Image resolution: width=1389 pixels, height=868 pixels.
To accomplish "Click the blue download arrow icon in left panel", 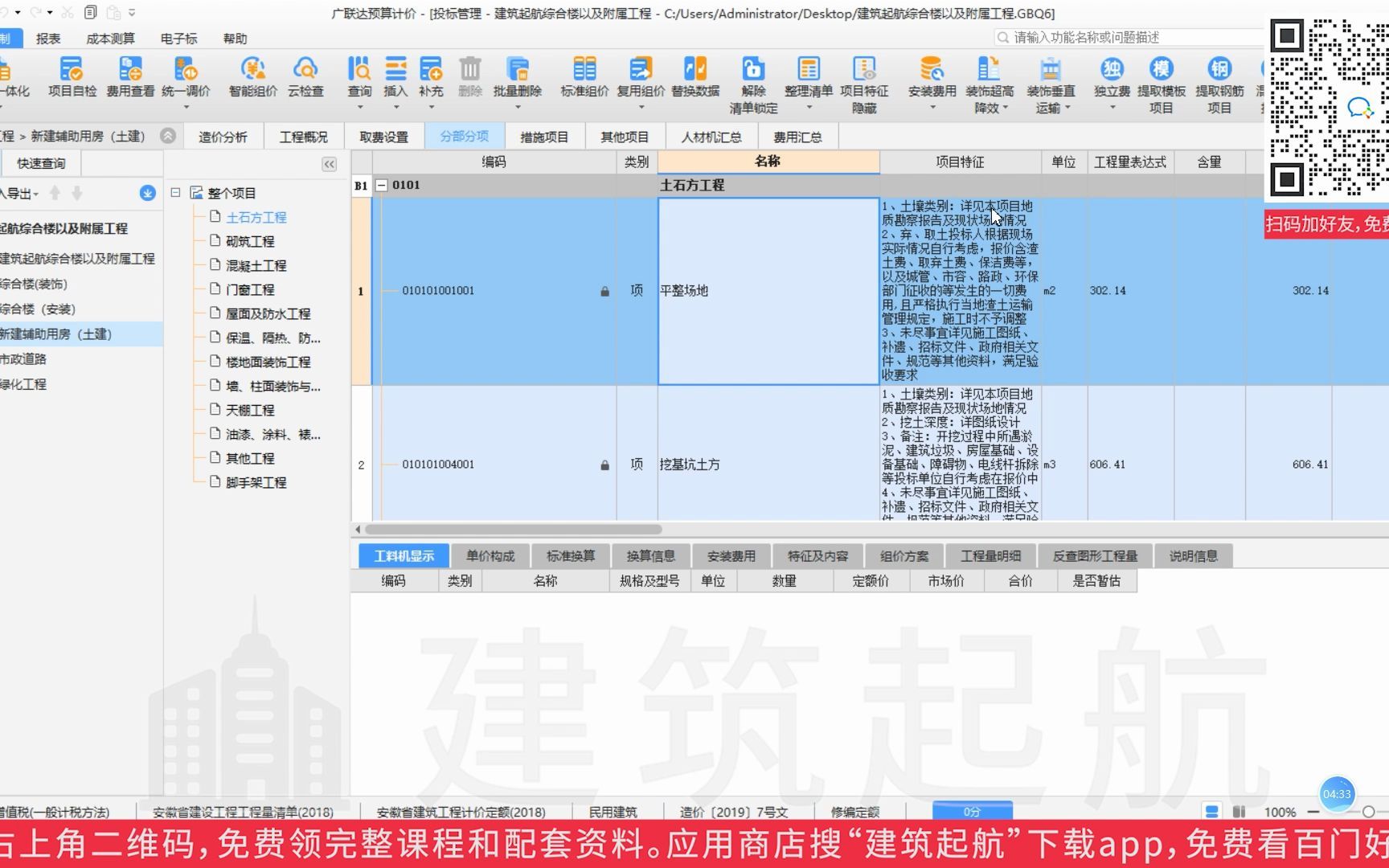I will pyautogui.click(x=147, y=193).
